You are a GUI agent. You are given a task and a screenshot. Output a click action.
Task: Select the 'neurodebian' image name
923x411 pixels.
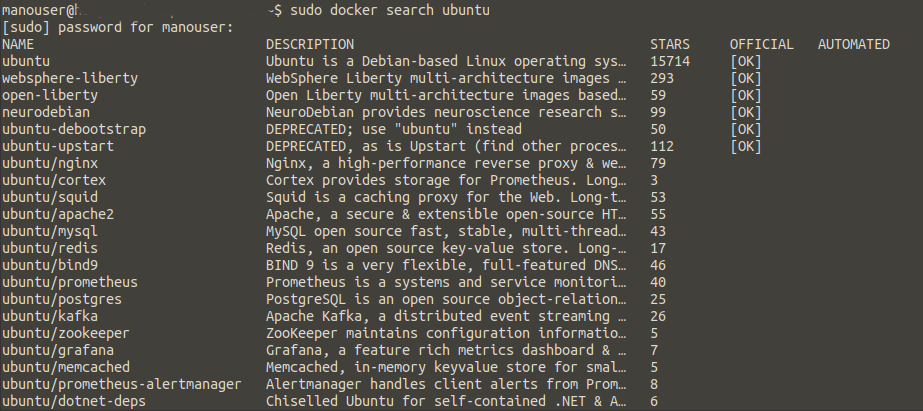click(x=46, y=112)
